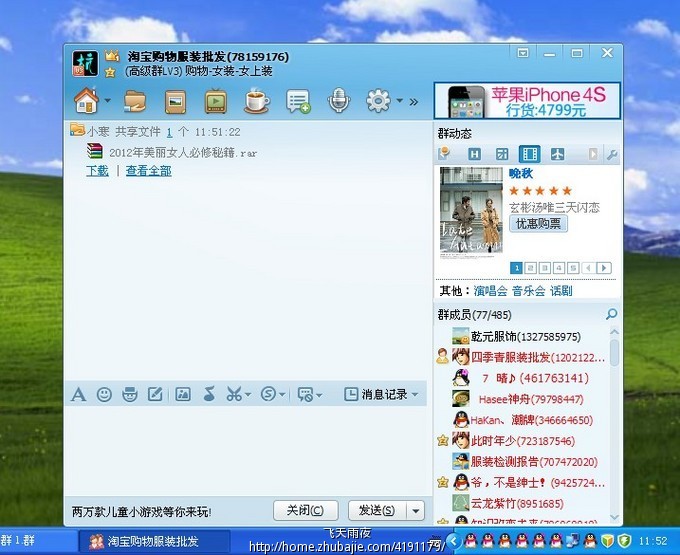Click the chat-with-plus discussion icon

coord(298,101)
